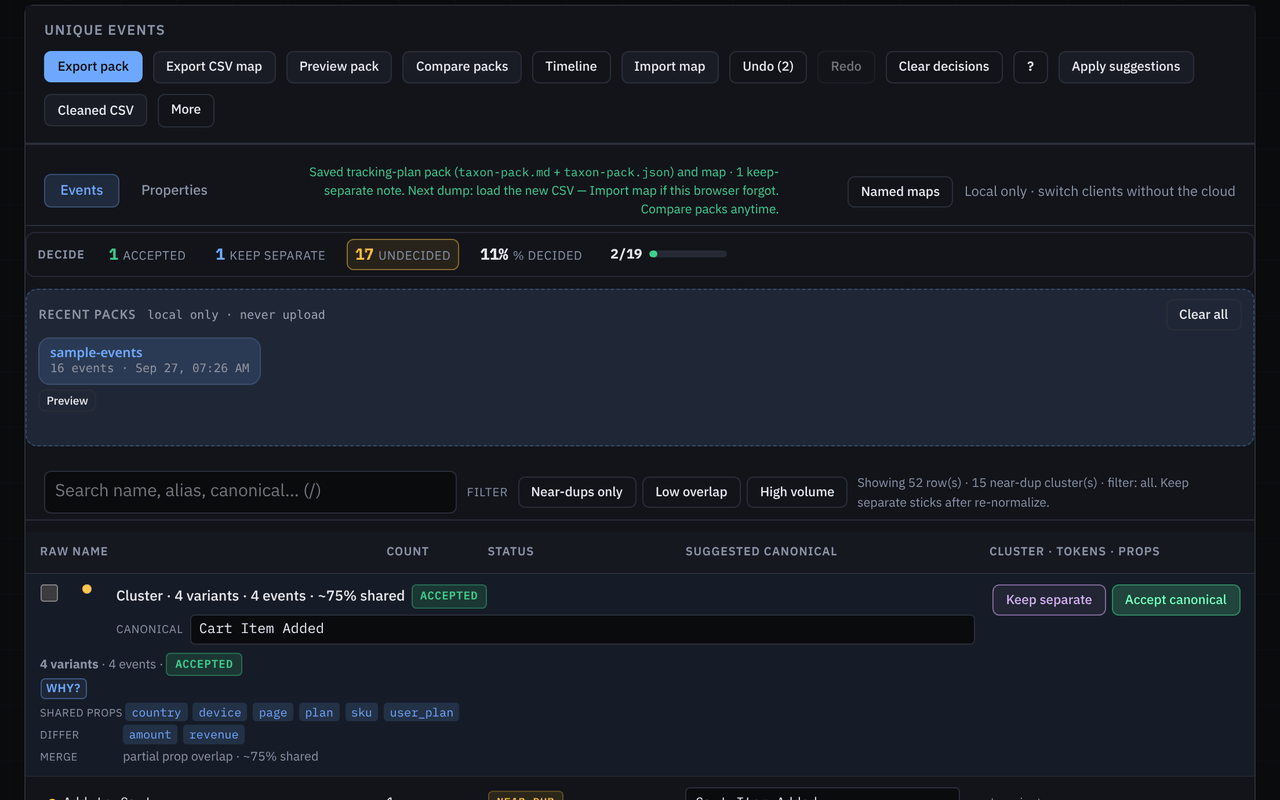The image size is (1280, 800).
Task: Undo the last decision with Undo (2)
Action: click(768, 67)
